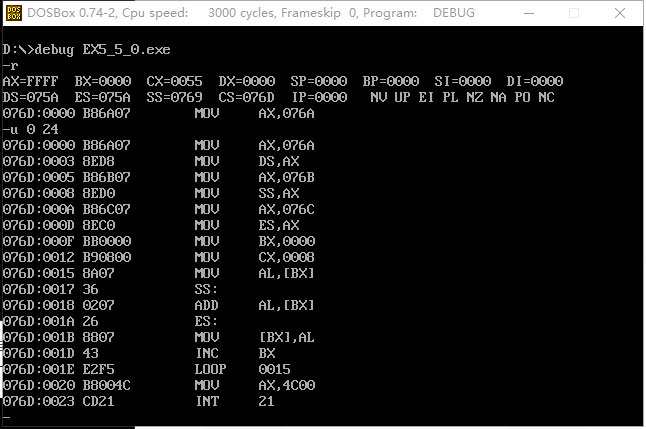Click the DOSBox 0.74-2 title bar text
The image size is (646, 429).
[x=251, y=13]
